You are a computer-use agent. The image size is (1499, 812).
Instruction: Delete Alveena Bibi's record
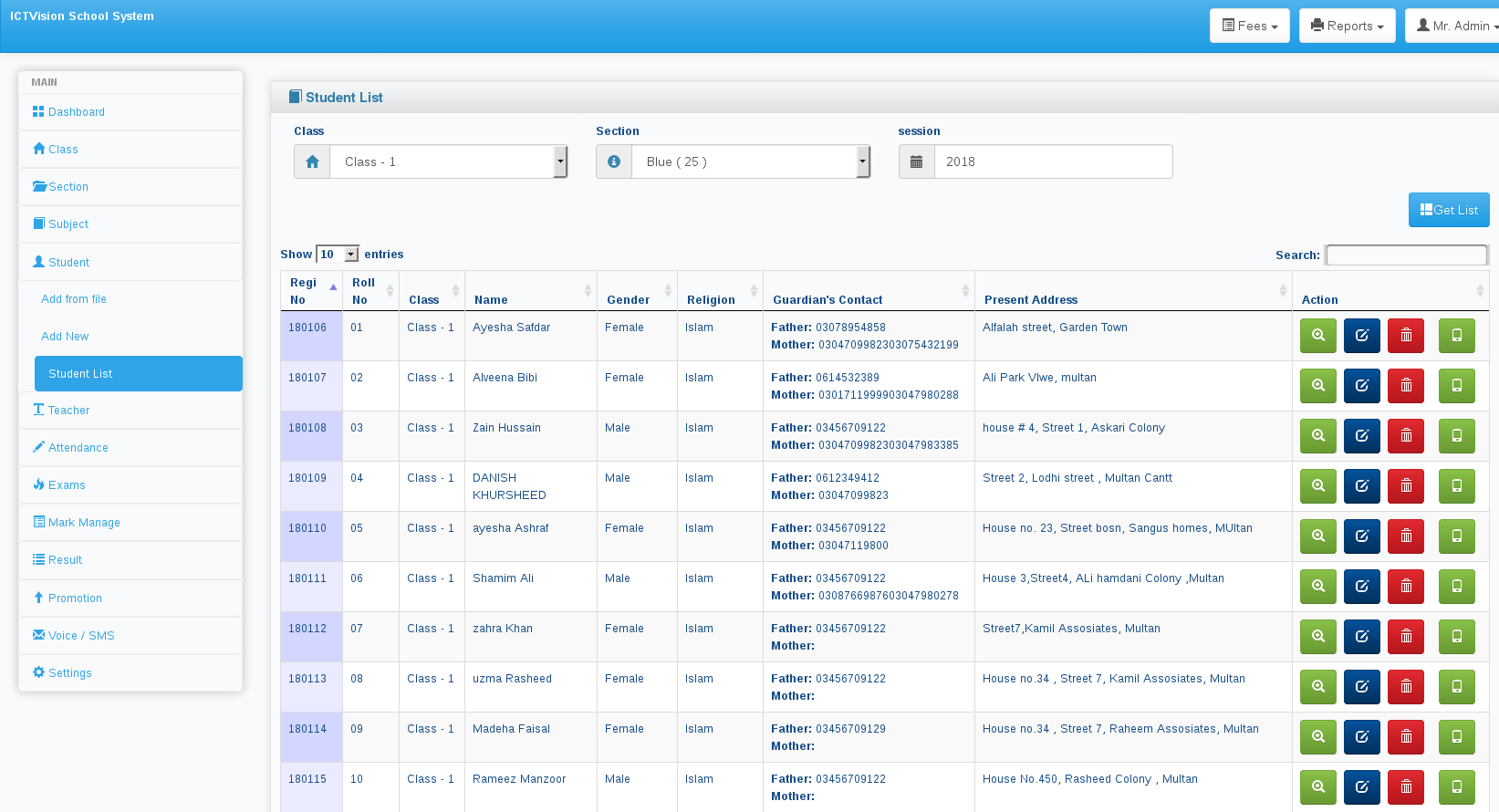[1406, 386]
